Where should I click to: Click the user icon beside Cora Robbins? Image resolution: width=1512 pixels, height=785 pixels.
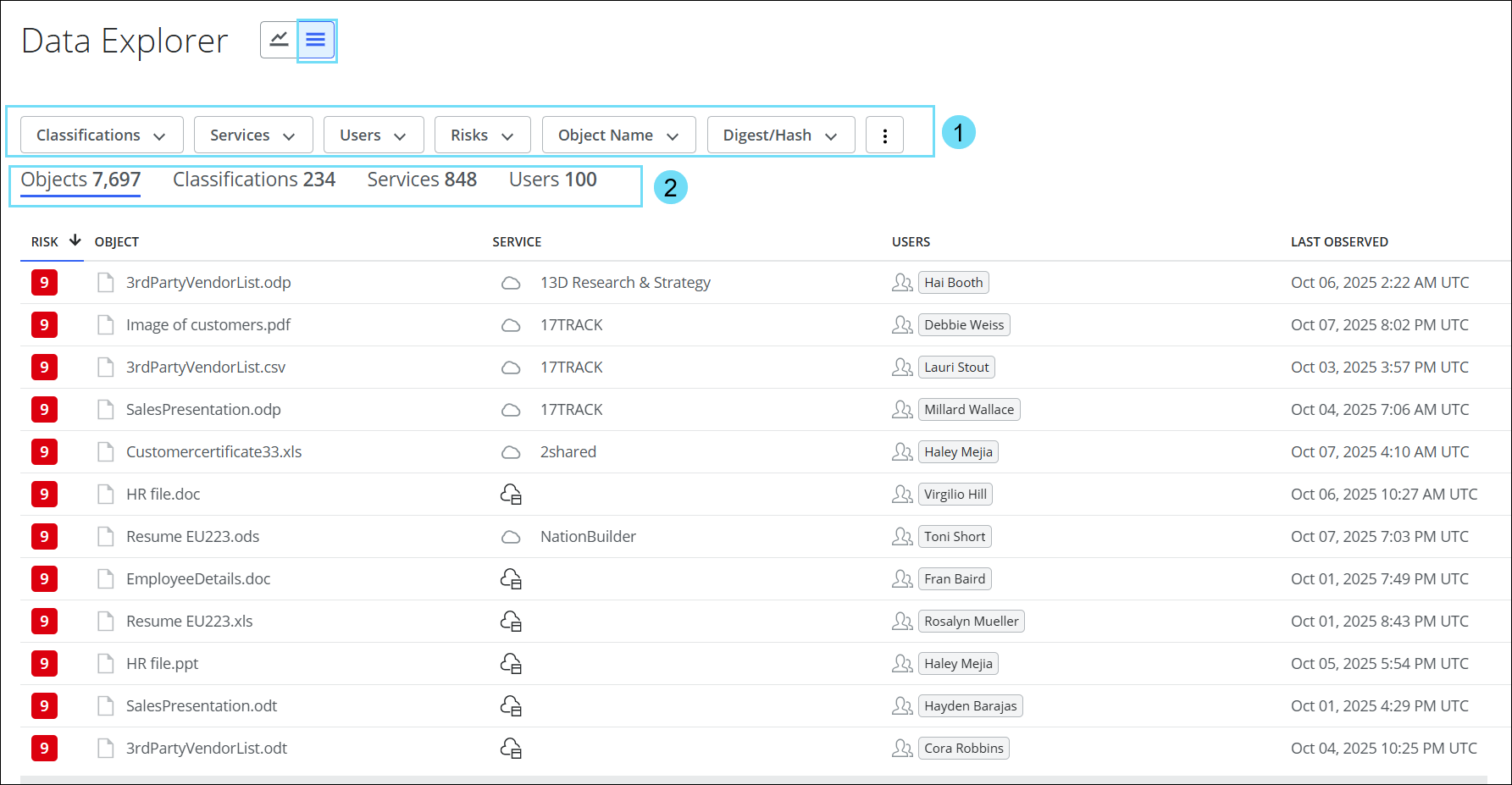pos(901,748)
